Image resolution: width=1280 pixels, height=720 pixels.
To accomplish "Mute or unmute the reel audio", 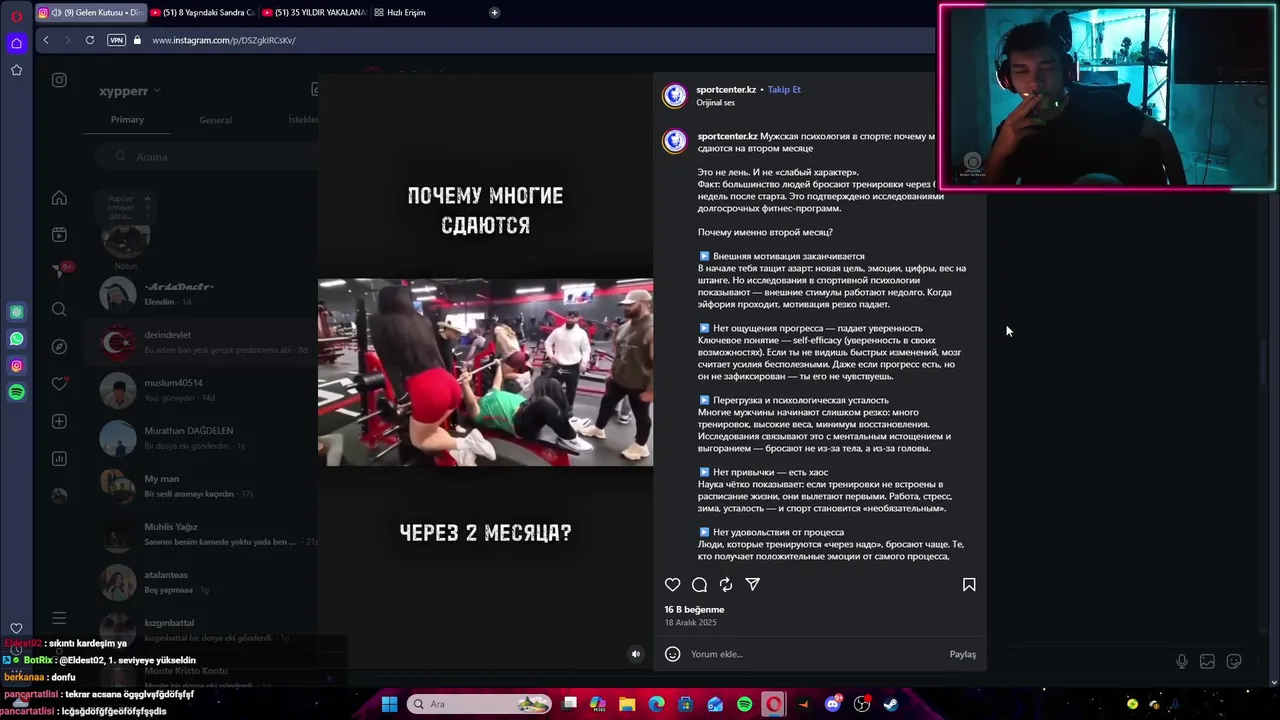I will pyautogui.click(x=635, y=654).
